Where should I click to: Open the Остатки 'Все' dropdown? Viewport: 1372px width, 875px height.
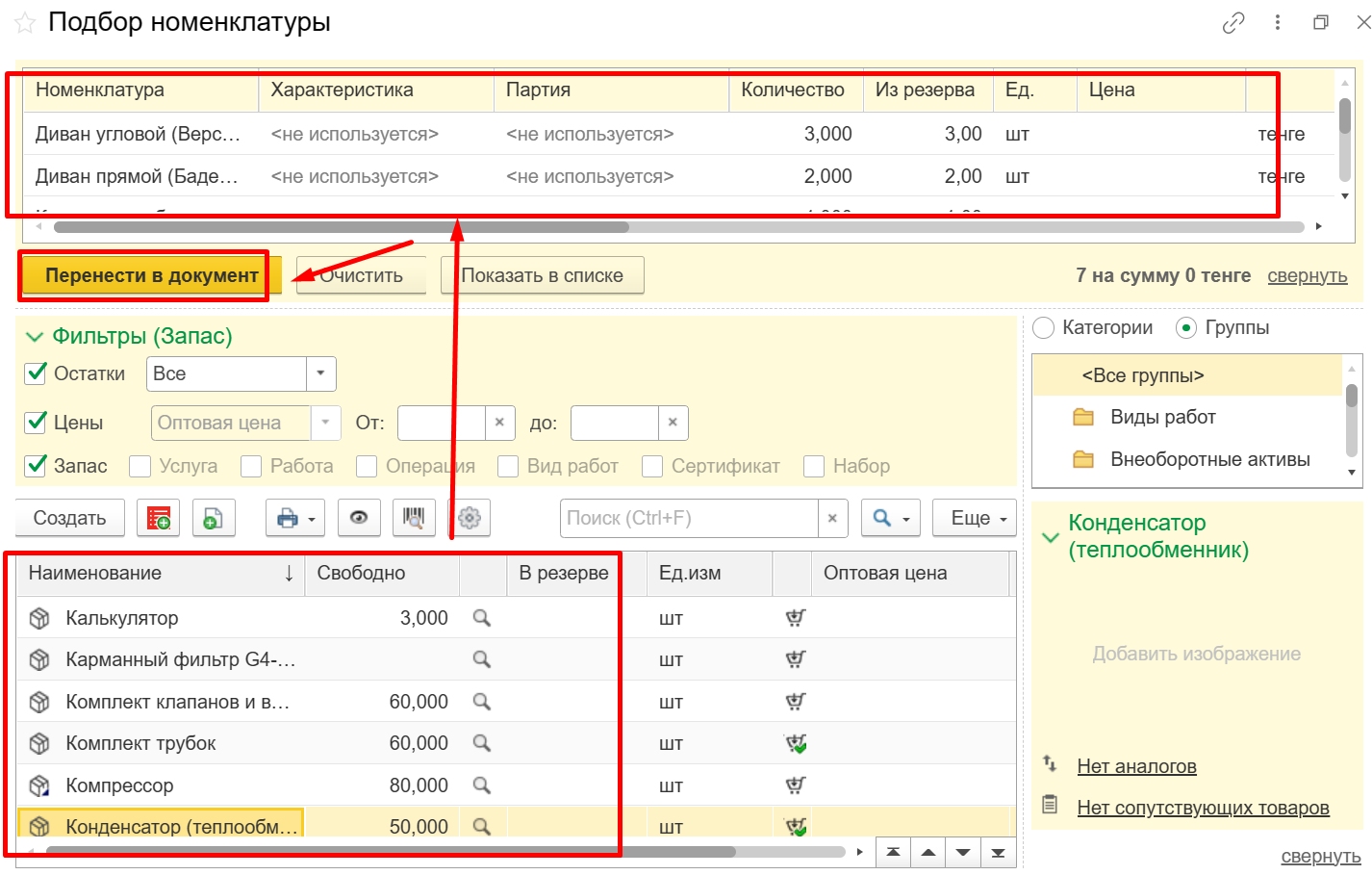point(320,373)
